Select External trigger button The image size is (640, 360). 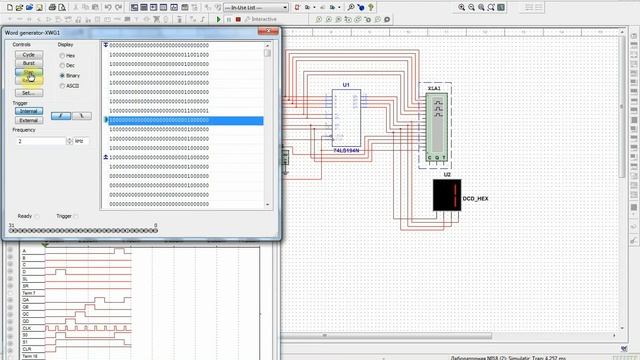29,120
